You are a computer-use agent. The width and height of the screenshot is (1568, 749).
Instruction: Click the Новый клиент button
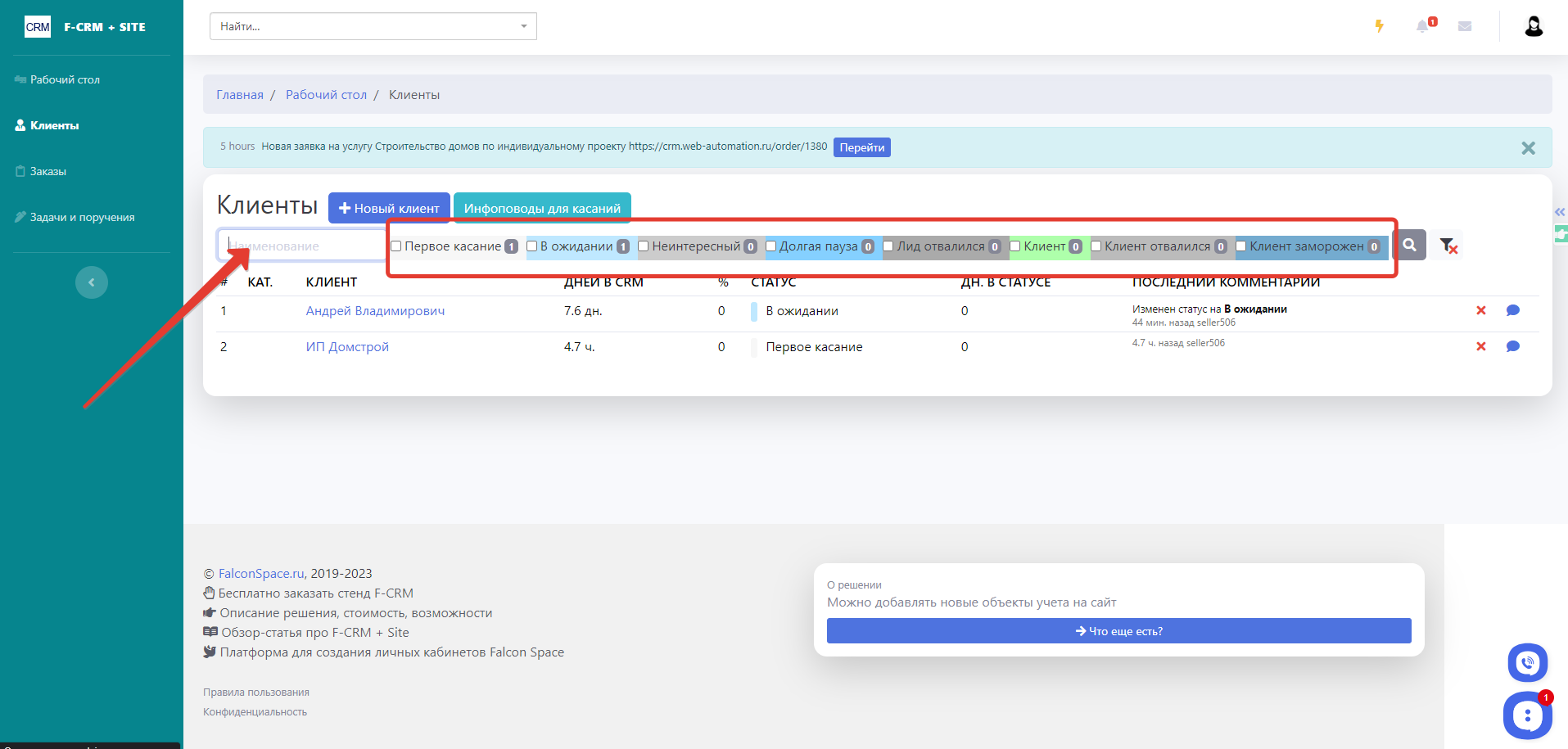[389, 208]
